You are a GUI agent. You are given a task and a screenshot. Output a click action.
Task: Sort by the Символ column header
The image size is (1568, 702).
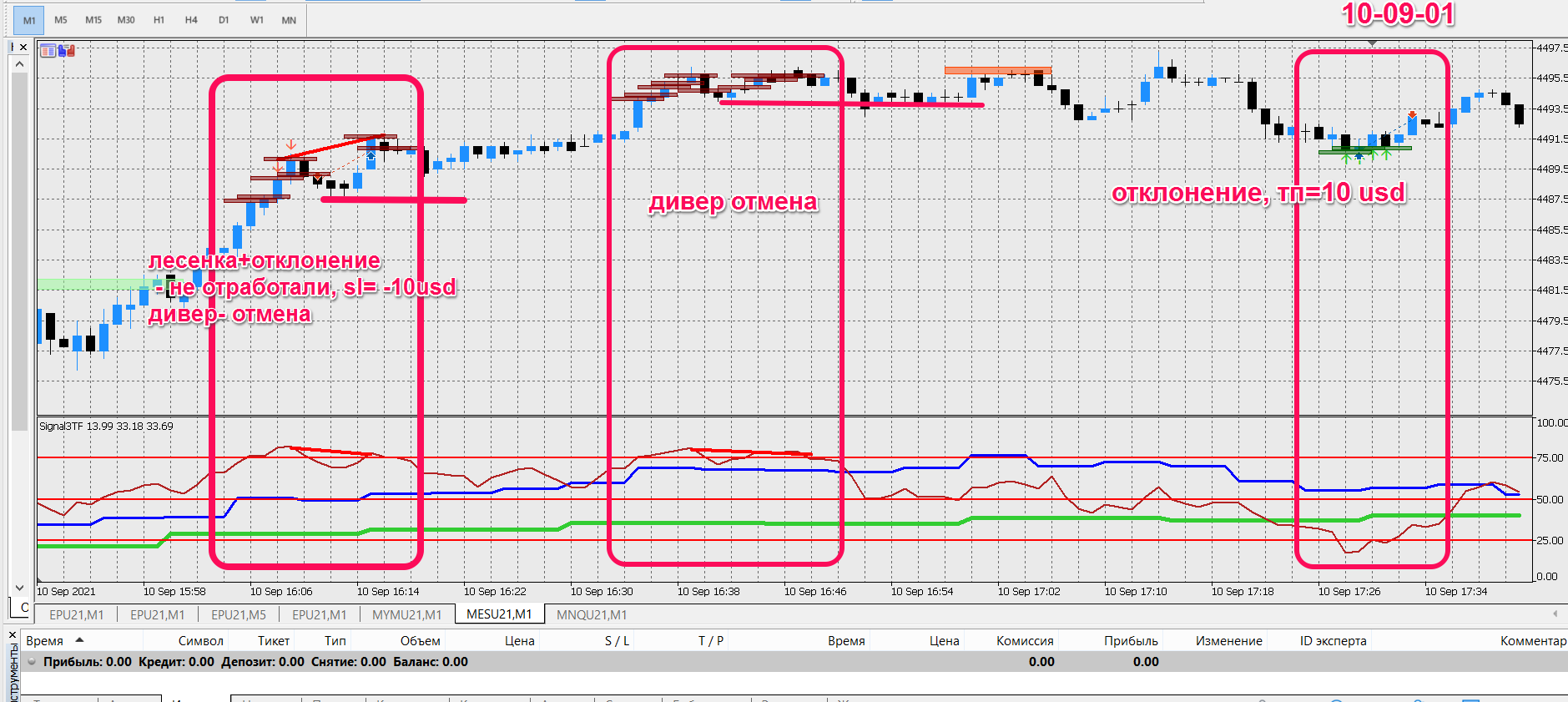click(x=200, y=640)
